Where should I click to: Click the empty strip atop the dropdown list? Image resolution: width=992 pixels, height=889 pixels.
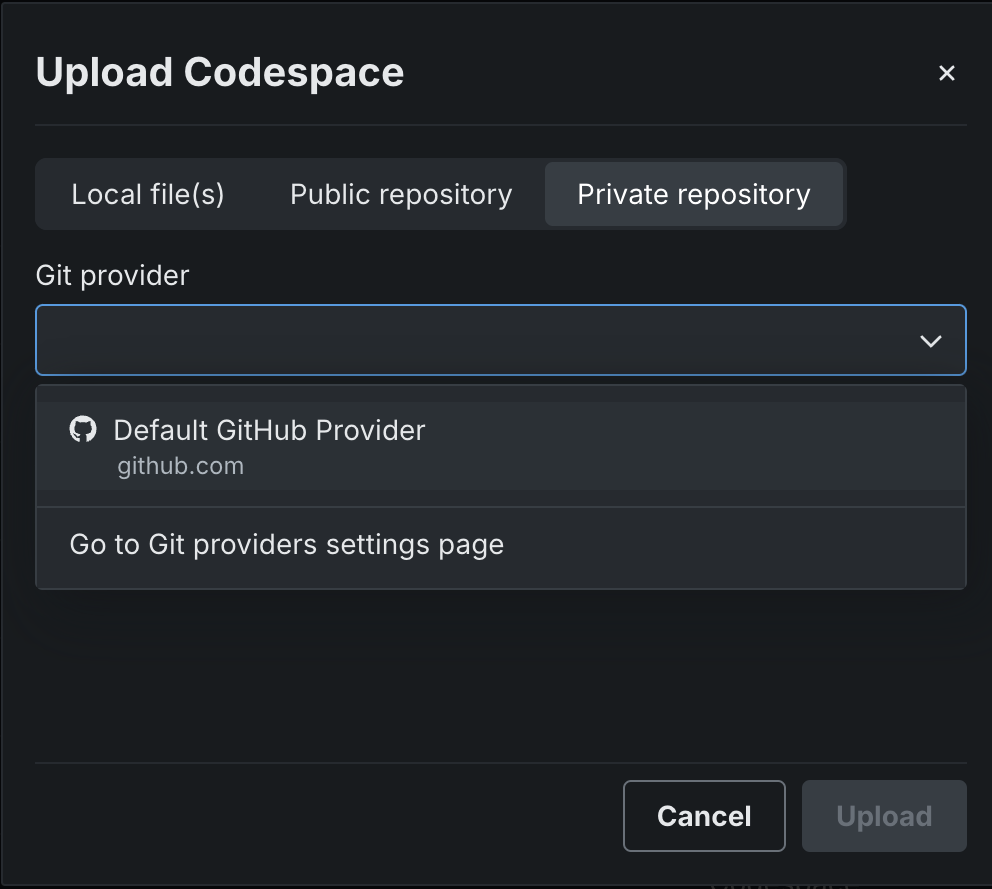[x=500, y=393]
